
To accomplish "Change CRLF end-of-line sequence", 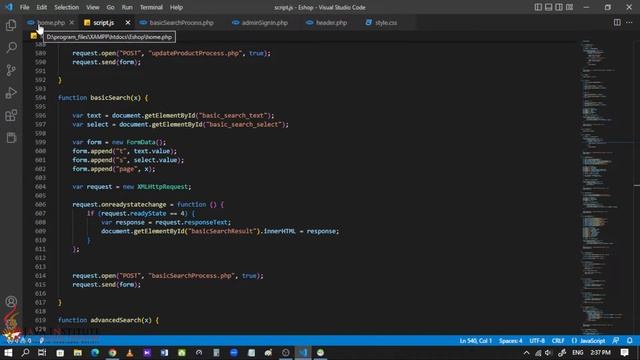I will pyautogui.click(x=558, y=340).
